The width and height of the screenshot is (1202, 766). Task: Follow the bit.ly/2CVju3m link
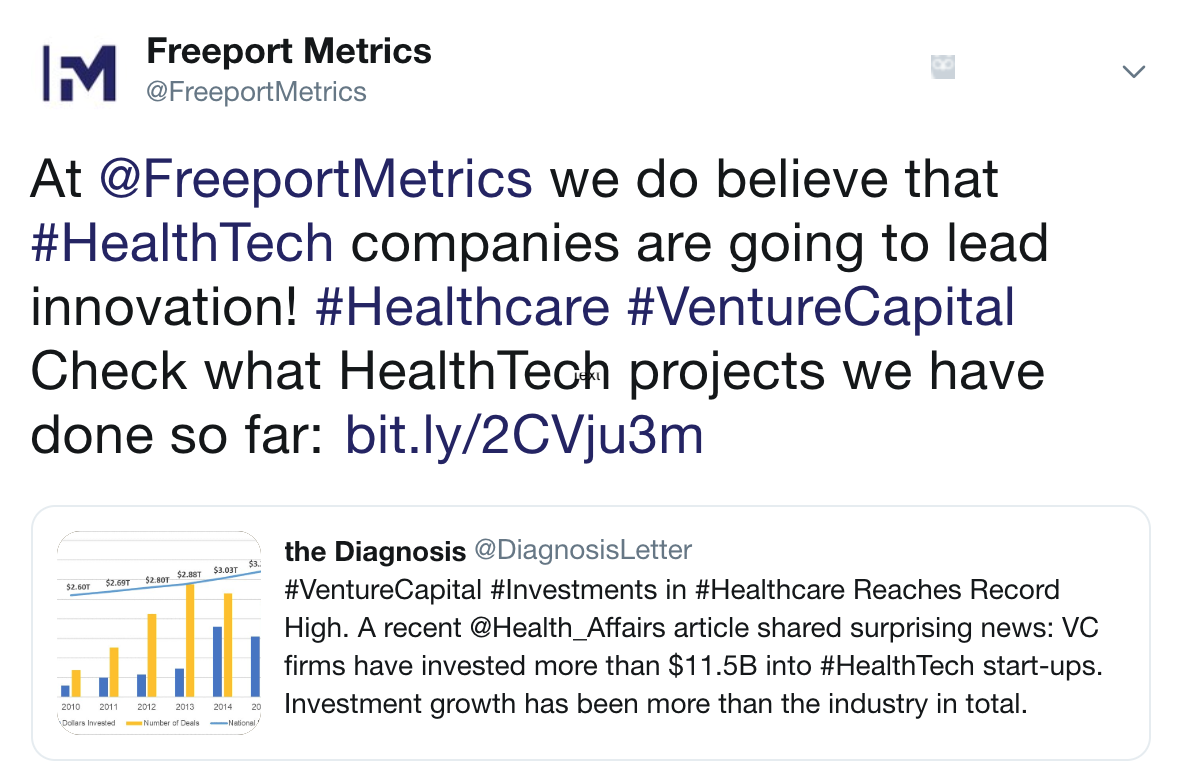point(524,436)
